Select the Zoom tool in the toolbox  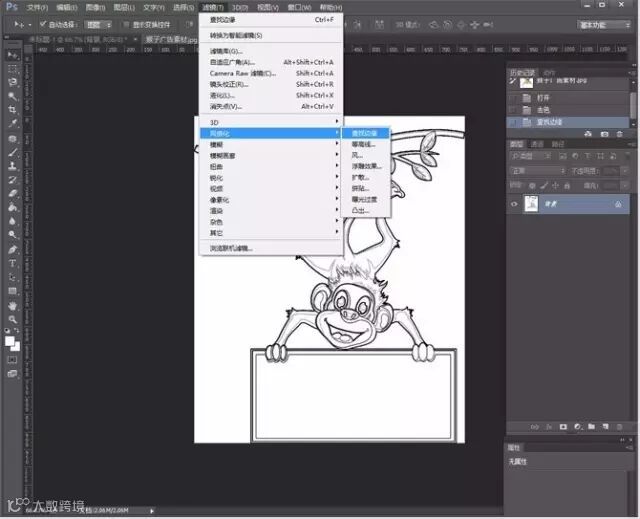[x=13, y=319]
